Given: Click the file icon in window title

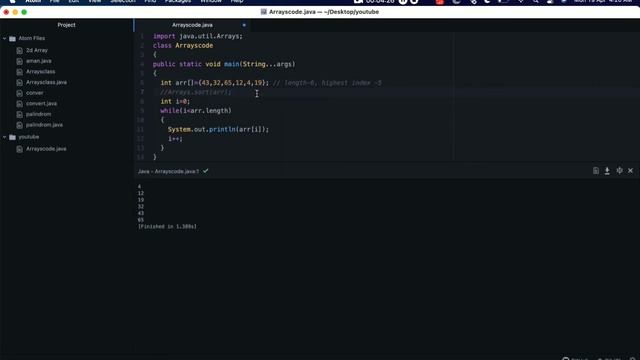Looking at the screenshot, I should [x=264, y=12].
